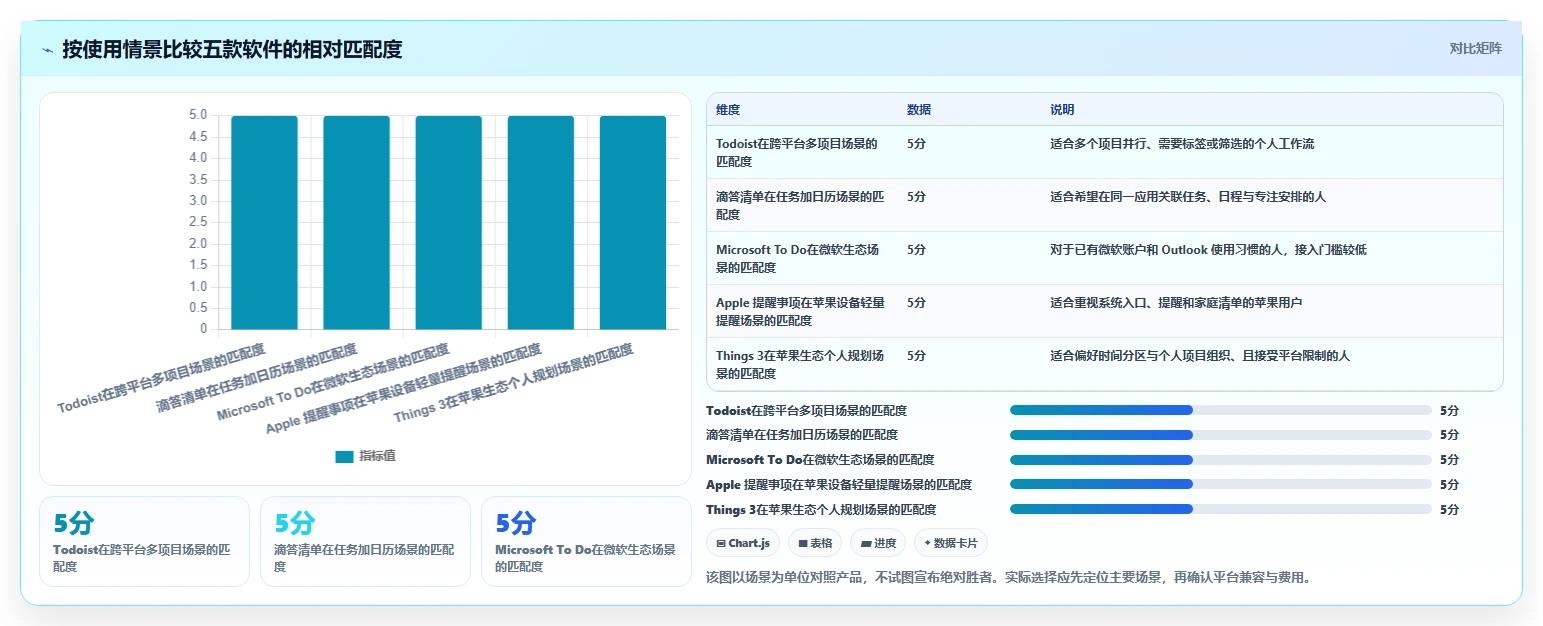Click the 进度 tag chip
This screenshot has height=626, width=1543.
878,543
